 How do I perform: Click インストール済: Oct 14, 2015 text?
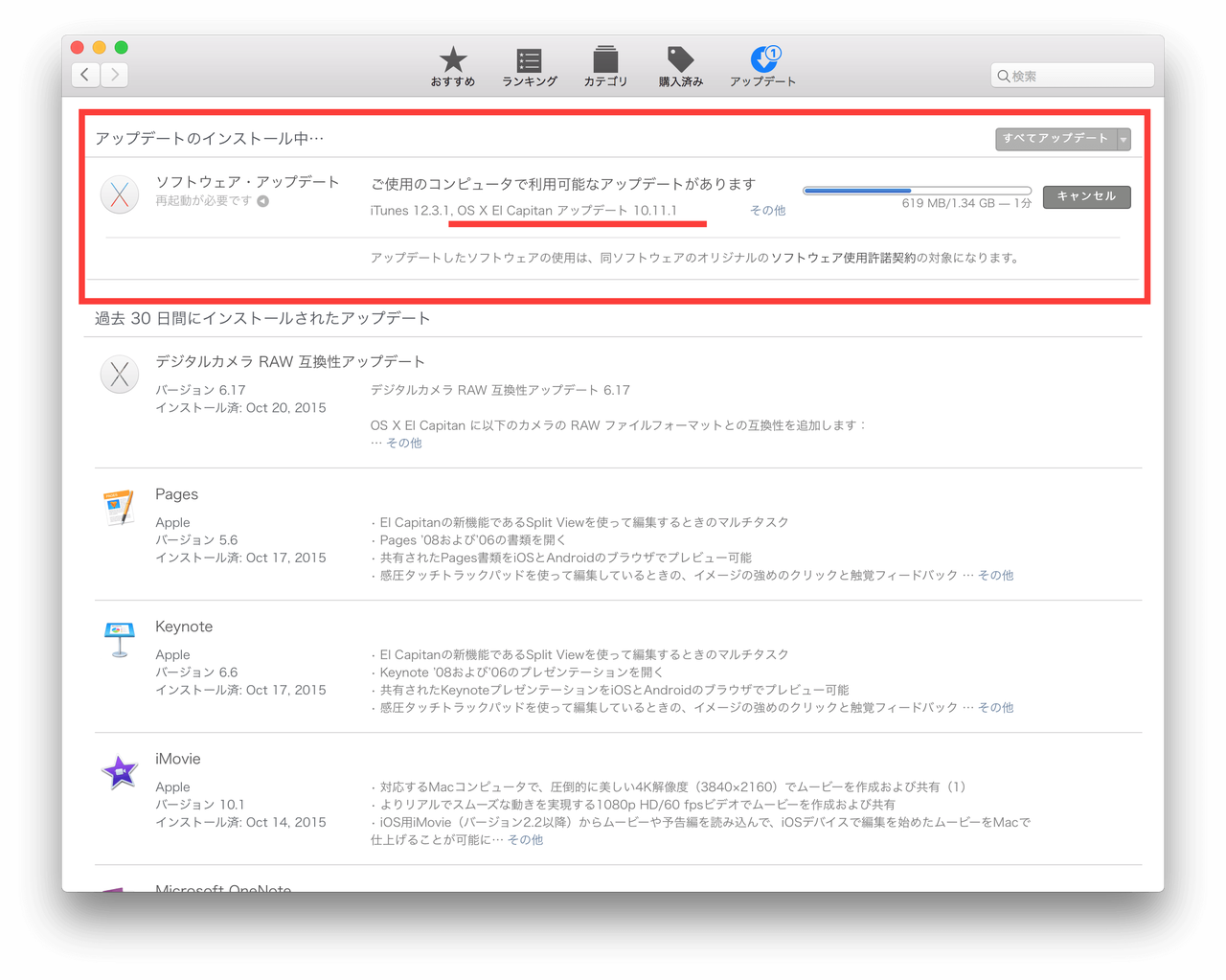coord(240,823)
